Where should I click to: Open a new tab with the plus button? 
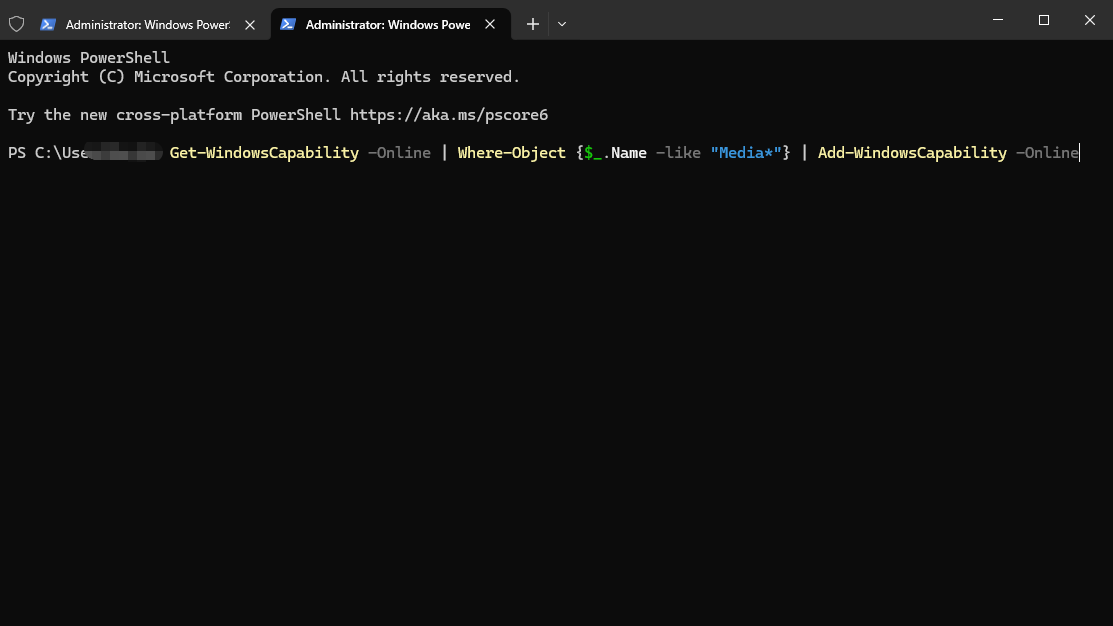click(532, 24)
